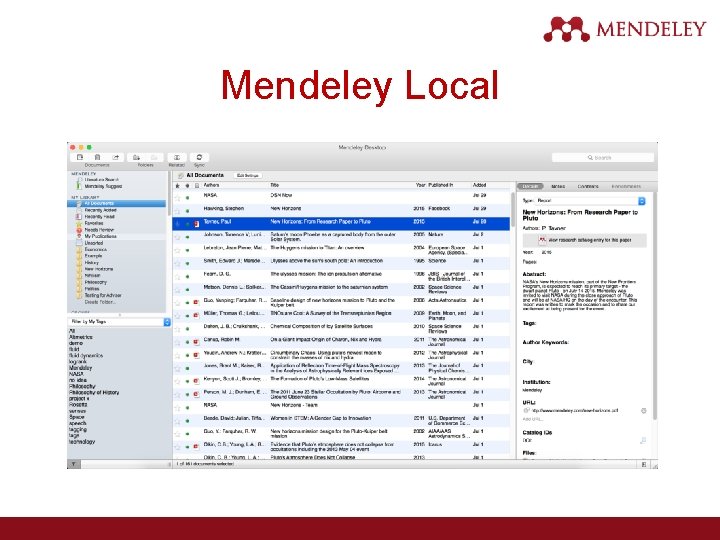
Task: Select the Guo, Yanping; Farquhar row
Action: pos(341,303)
